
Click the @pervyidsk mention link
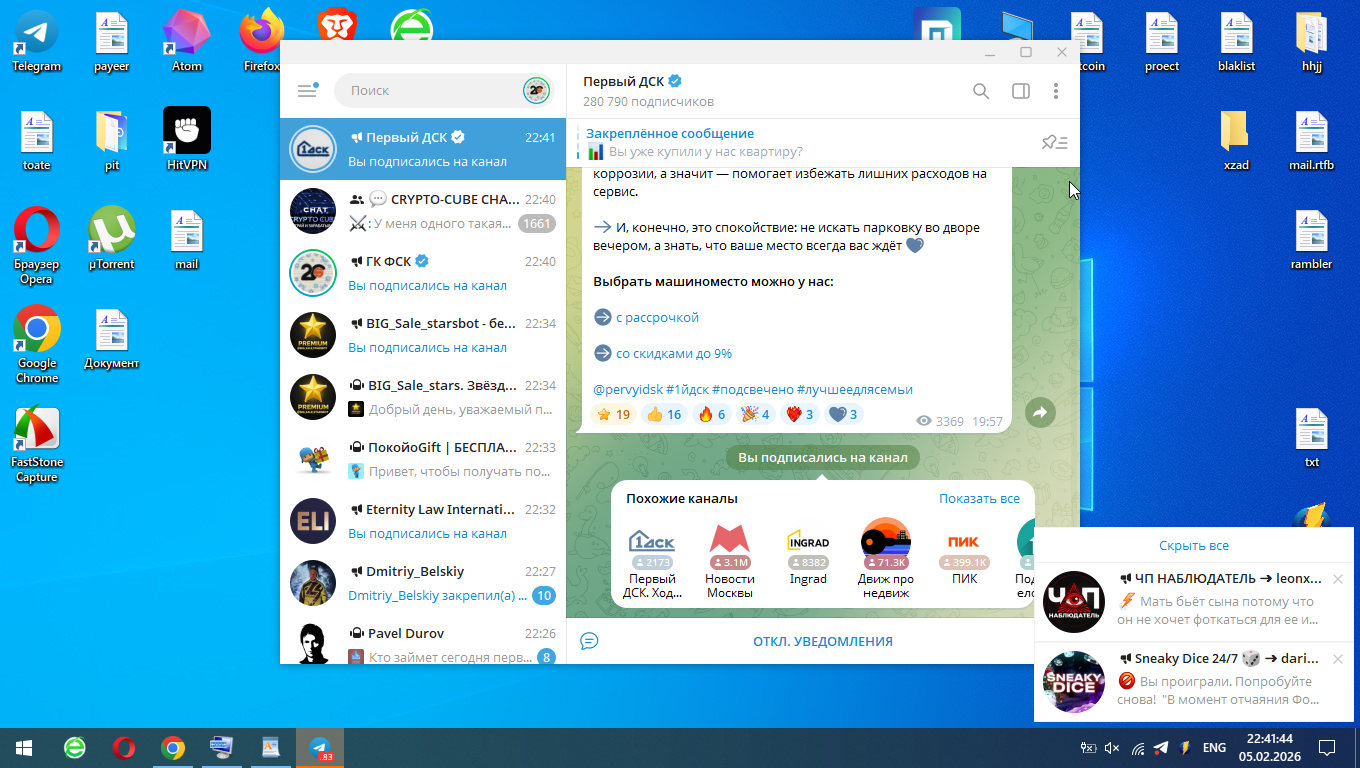pyautogui.click(x=627, y=389)
